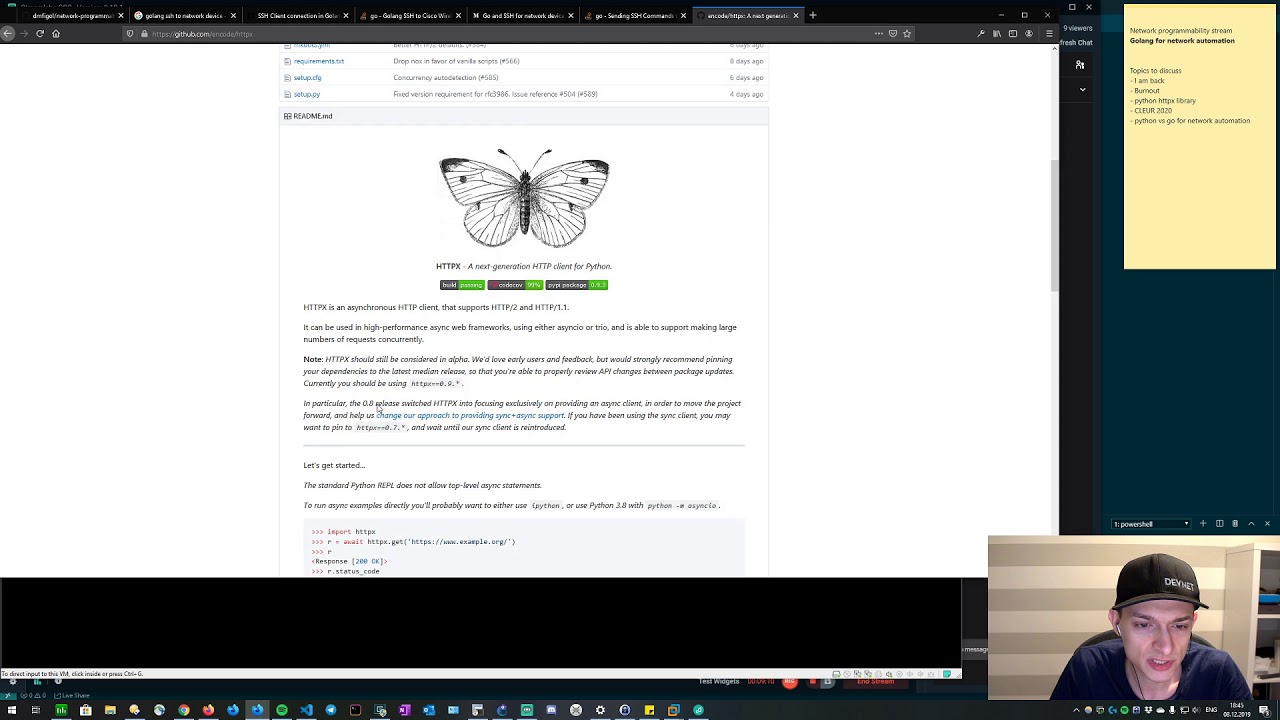Click the build passing badge
This screenshot has height=720, width=1280.
462,285
